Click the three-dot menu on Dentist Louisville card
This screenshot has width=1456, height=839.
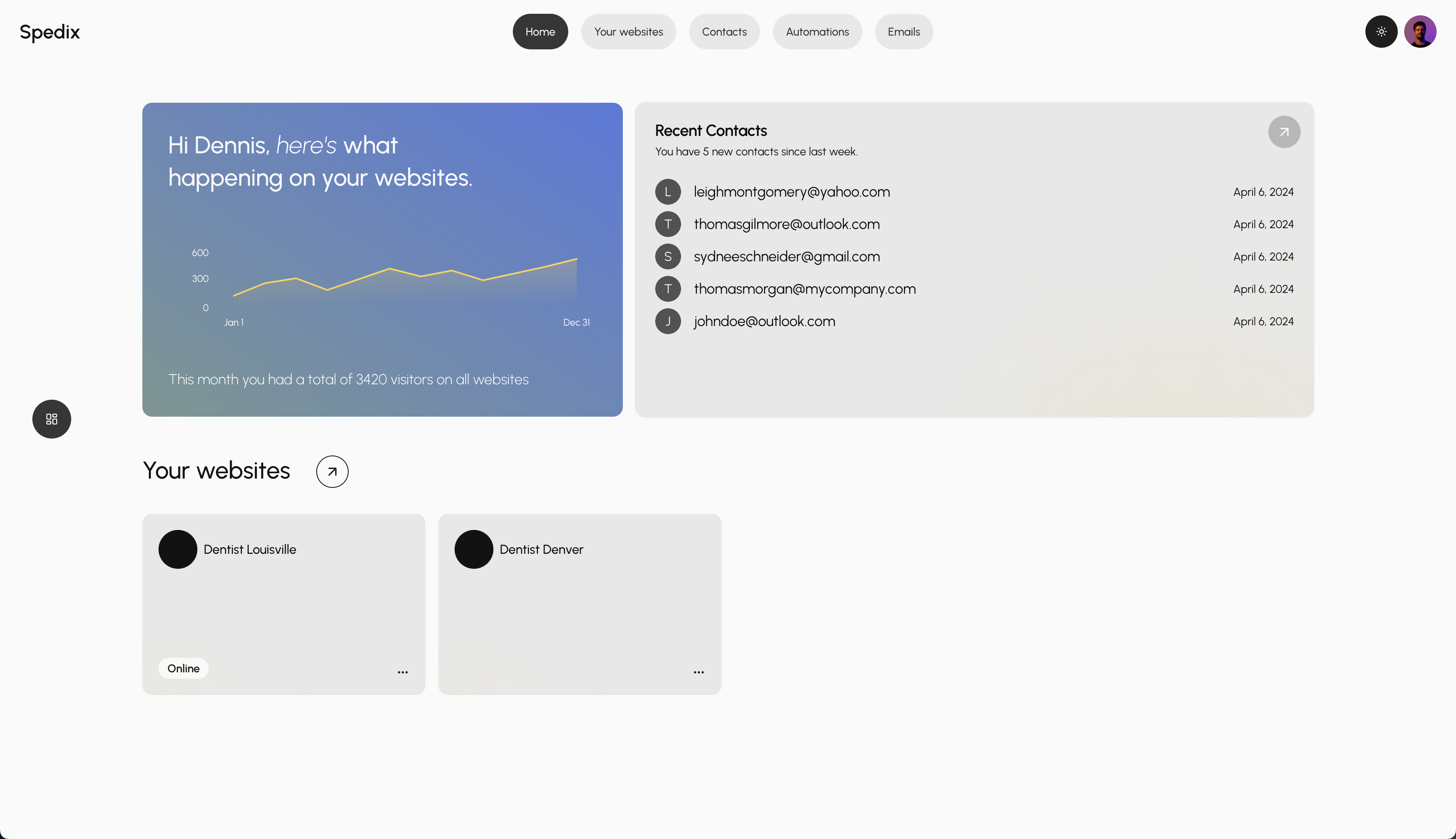(x=402, y=672)
